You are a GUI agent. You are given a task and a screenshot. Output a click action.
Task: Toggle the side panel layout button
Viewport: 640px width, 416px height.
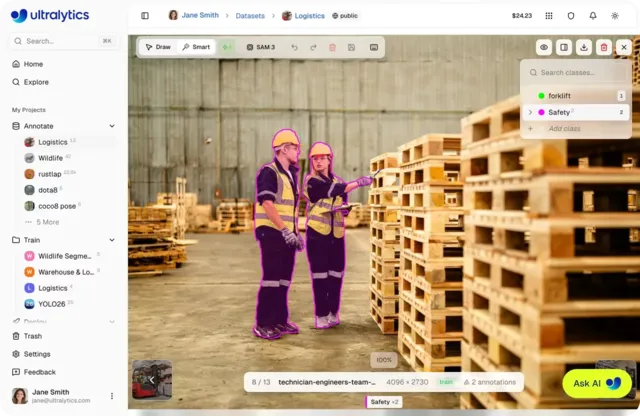(564, 47)
